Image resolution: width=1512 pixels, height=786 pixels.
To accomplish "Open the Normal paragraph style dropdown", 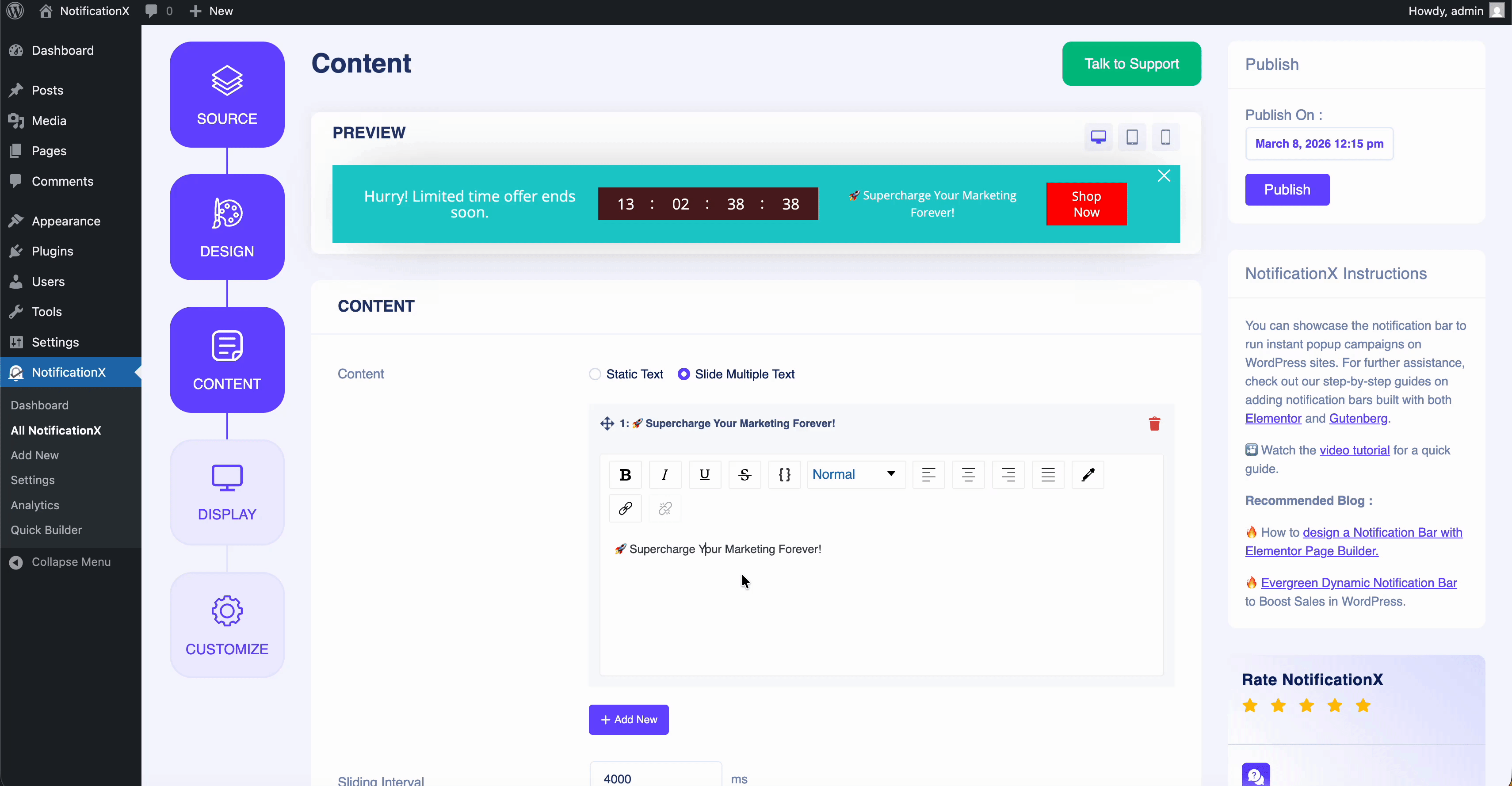I will click(855, 474).
